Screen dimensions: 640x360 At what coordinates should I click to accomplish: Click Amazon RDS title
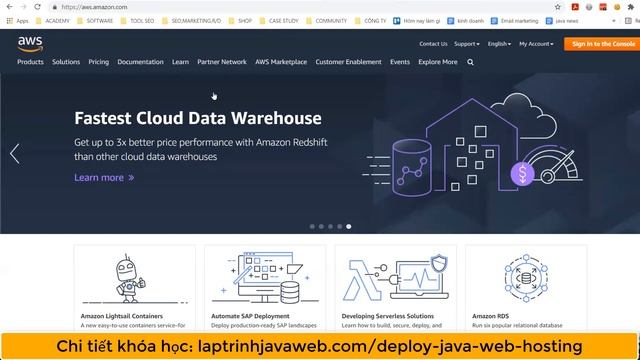(490, 316)
